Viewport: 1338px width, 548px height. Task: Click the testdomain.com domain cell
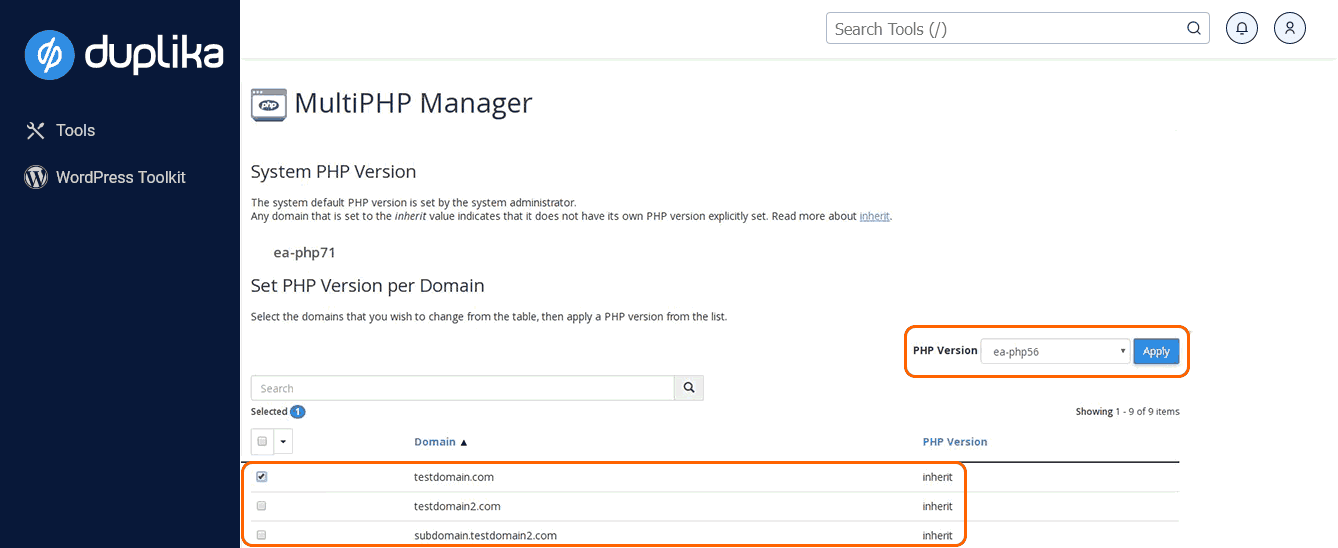(x=454, y=477)
